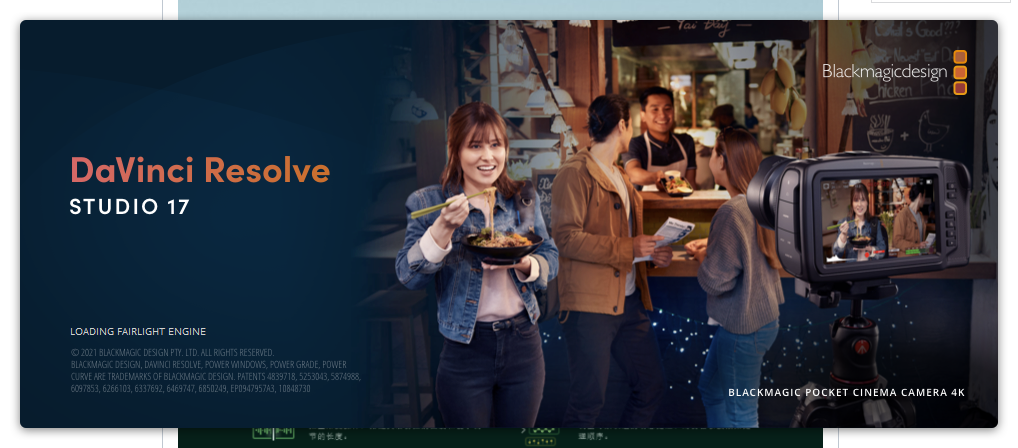Click the "LOADING FAIRLIGHT ENGINE" status text
The width and height of the screenshot is (1018, 448).
[x=138, y=332]
